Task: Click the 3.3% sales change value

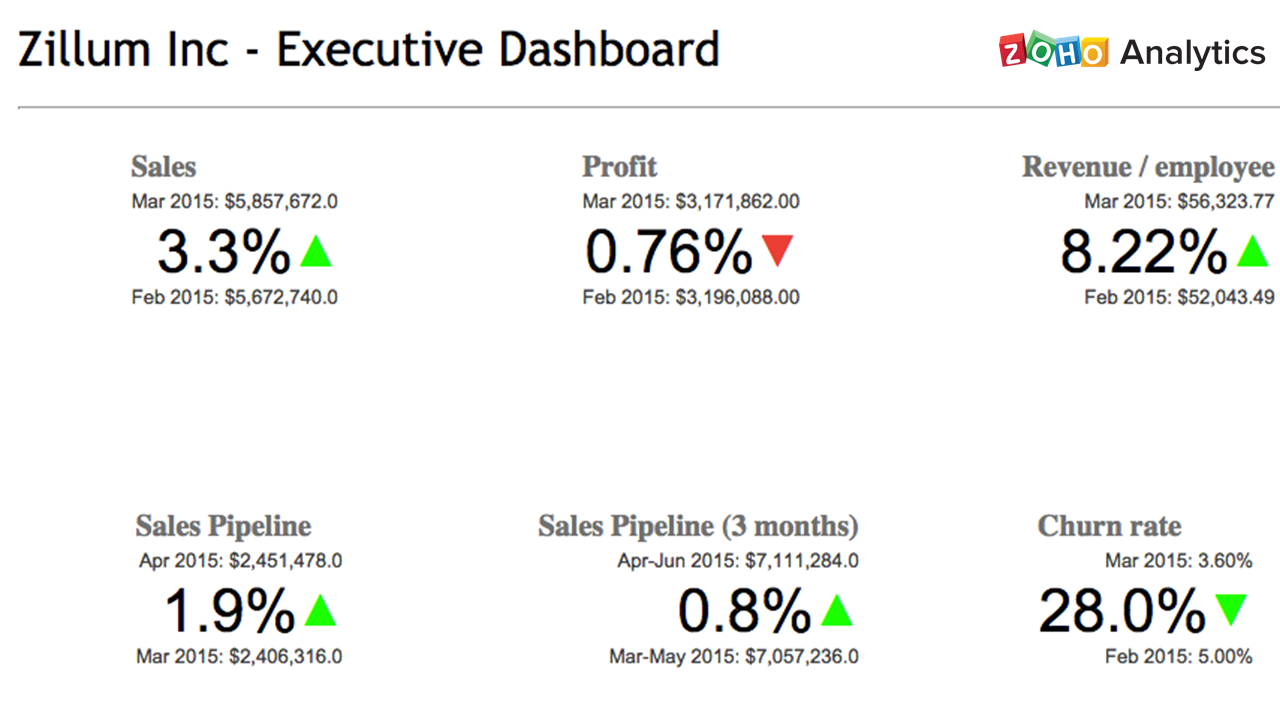Action: tap(224, 251)
